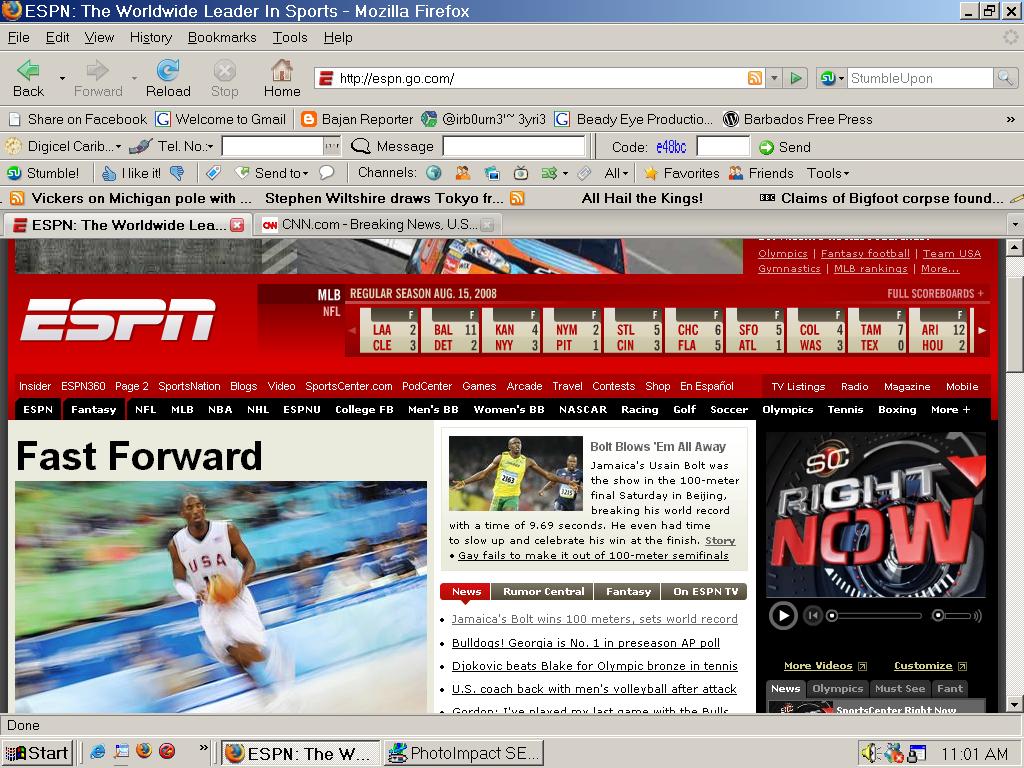Click the Tel. No. input field
The height and width of the screenshot is (768, 1024).
tap(272, 146)
